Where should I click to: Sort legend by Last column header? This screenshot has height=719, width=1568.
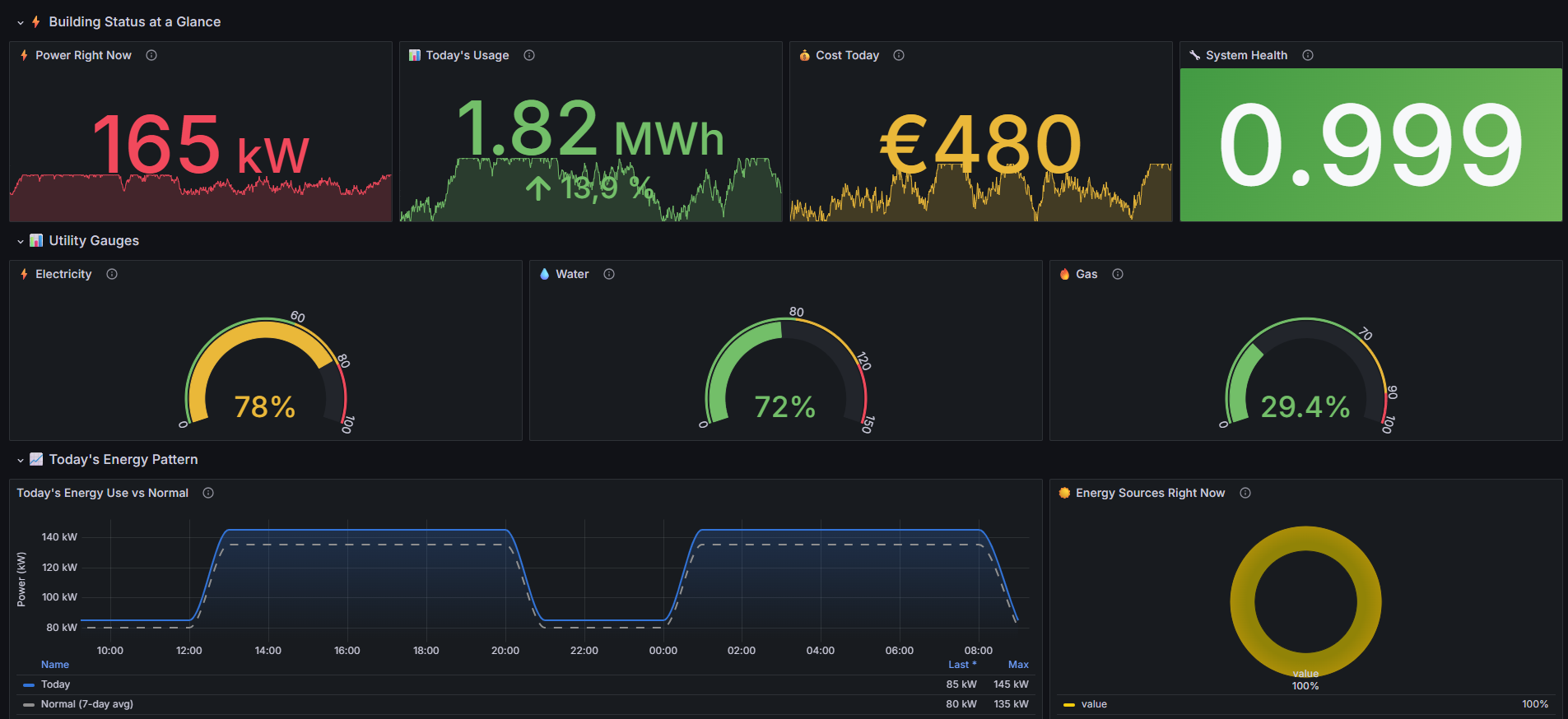961,665
